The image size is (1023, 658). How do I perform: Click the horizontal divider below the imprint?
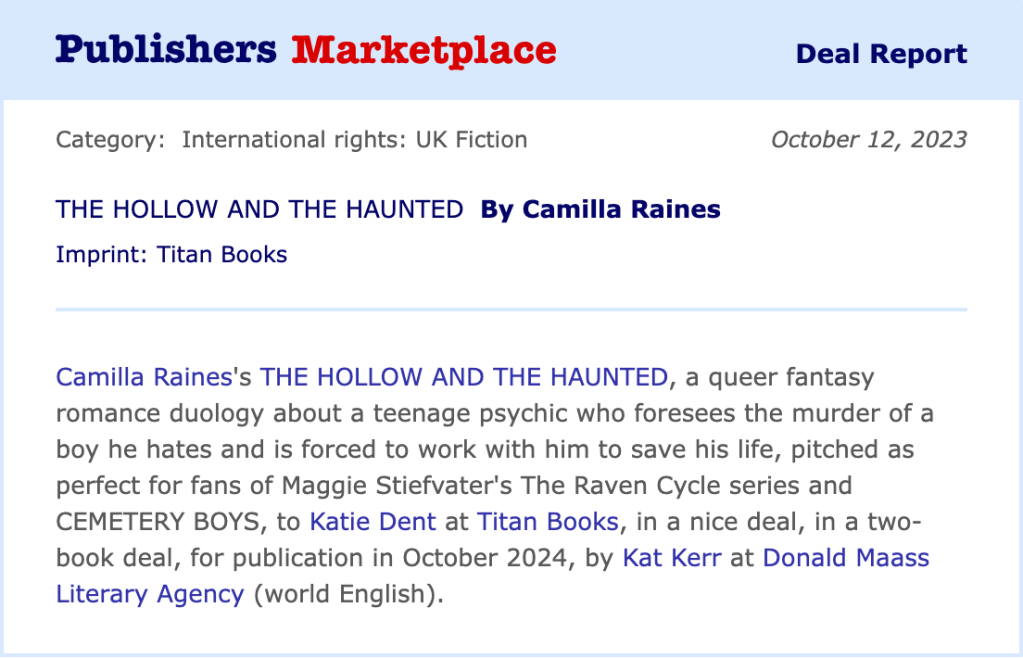511,310
